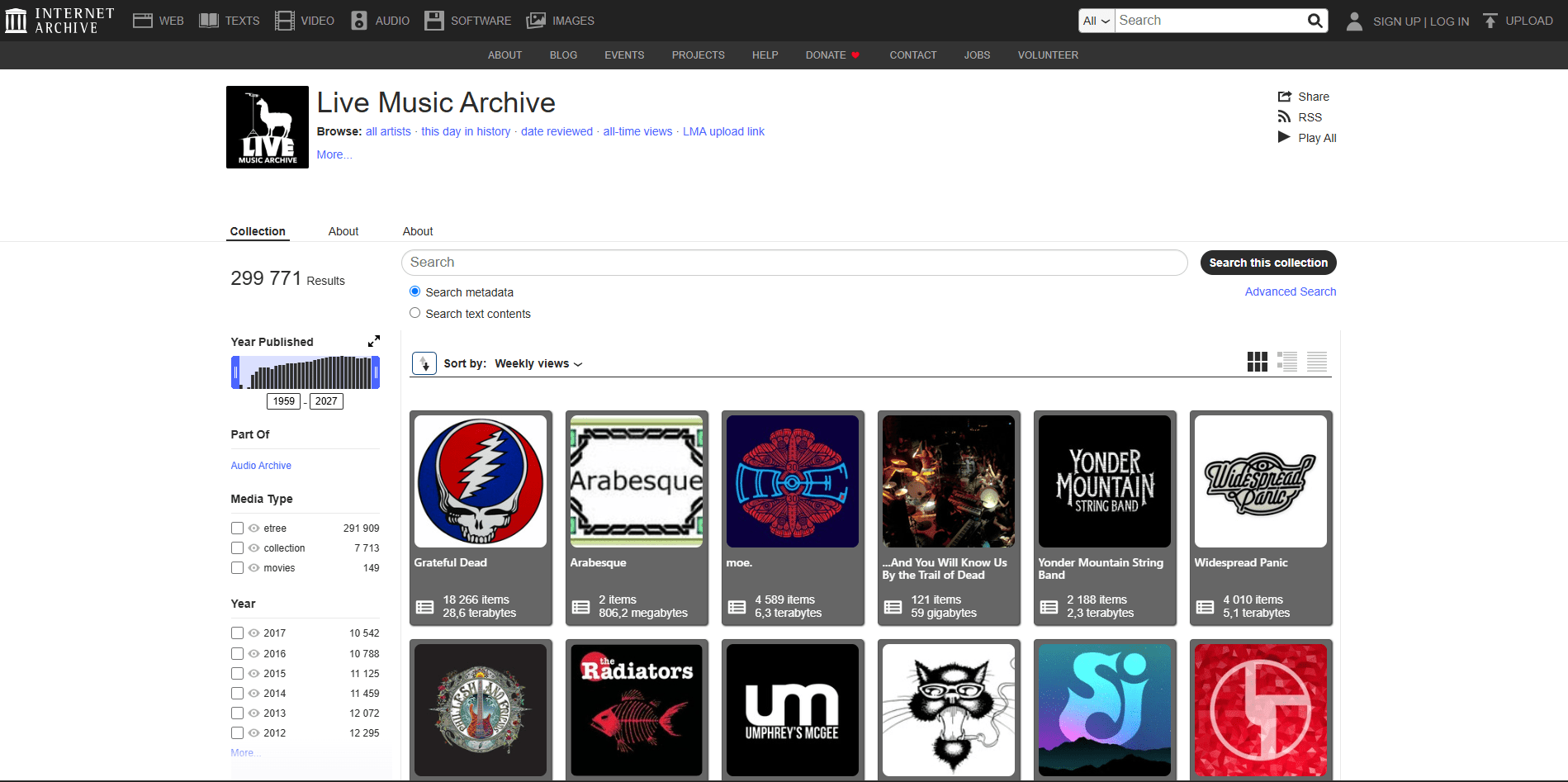This screenshot has width=1568, height=782.
Task: Open the Images picture icon
Action: point(536,21)
